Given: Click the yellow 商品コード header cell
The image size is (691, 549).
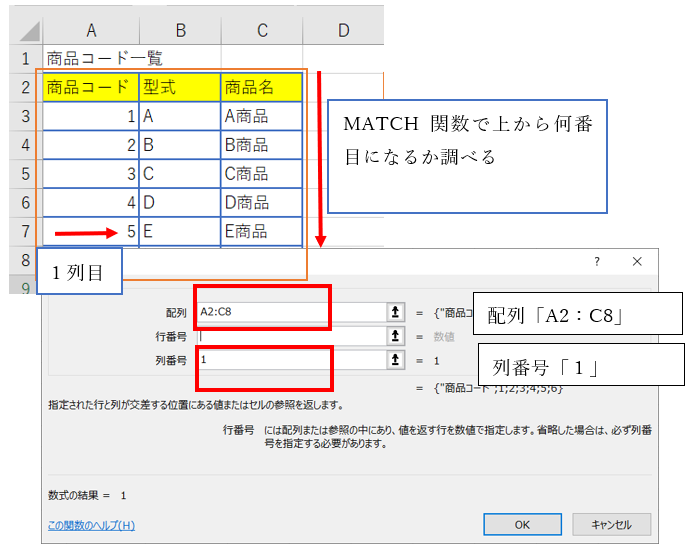Looking at the screenshot, I should click(91, 87).
